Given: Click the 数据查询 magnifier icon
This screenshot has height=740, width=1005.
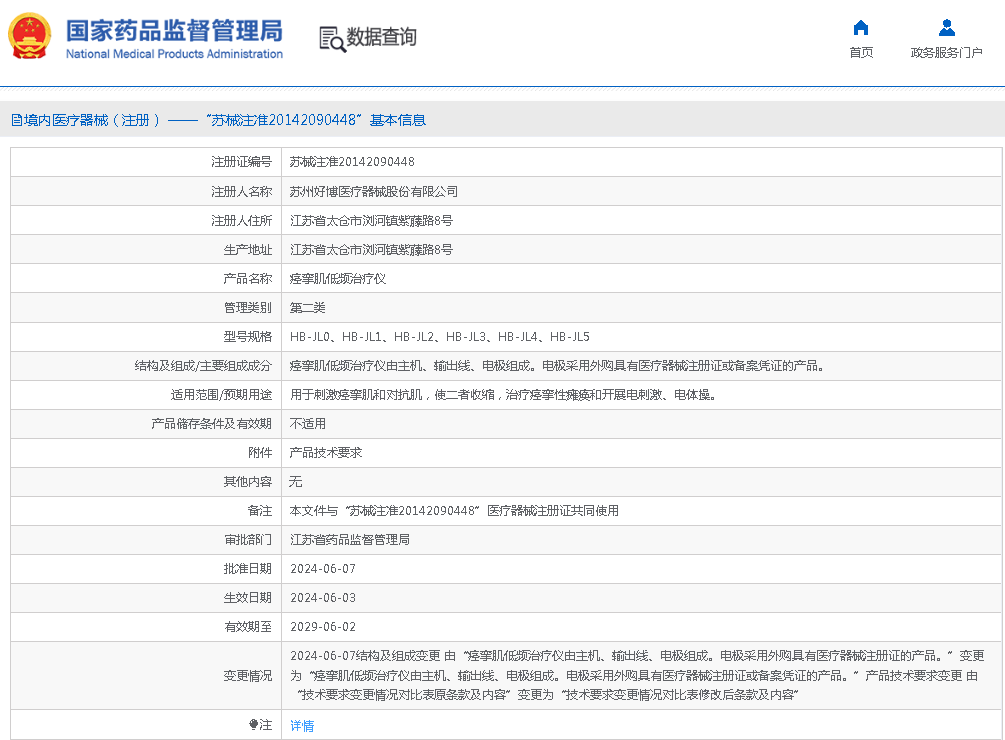Looking at the screenshot, I should pos(332,38).
